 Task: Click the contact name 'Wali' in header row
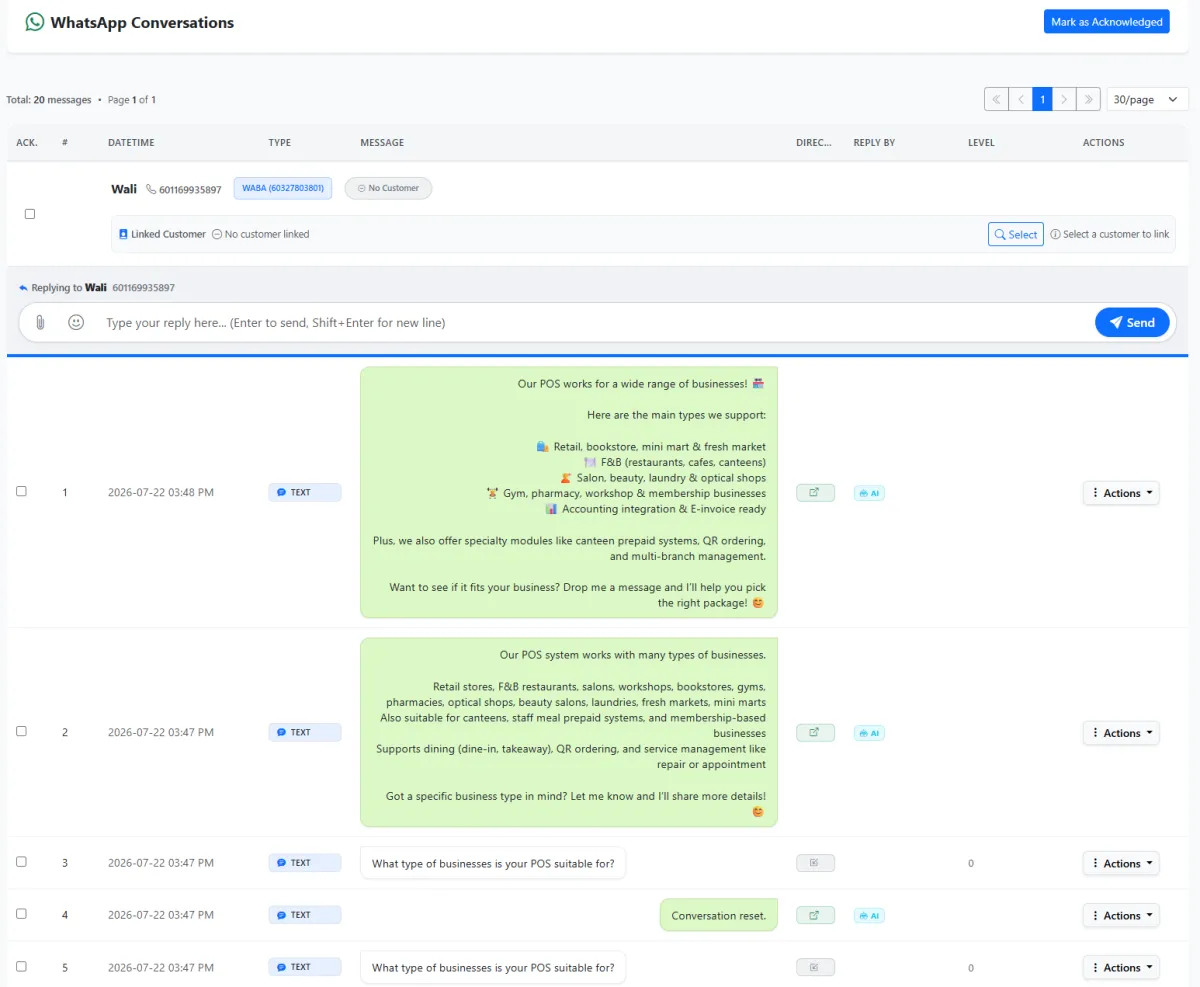point(124,188)
